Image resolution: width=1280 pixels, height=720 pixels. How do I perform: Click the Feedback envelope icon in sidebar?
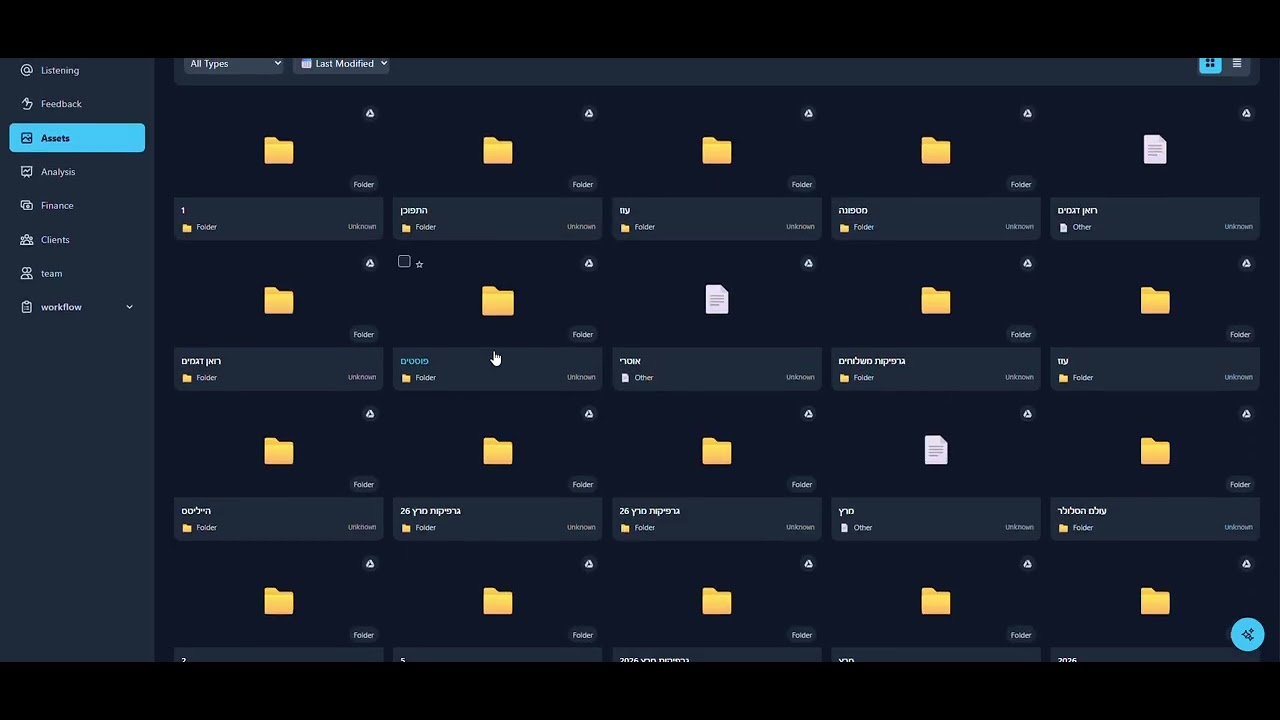pos(27,104)
